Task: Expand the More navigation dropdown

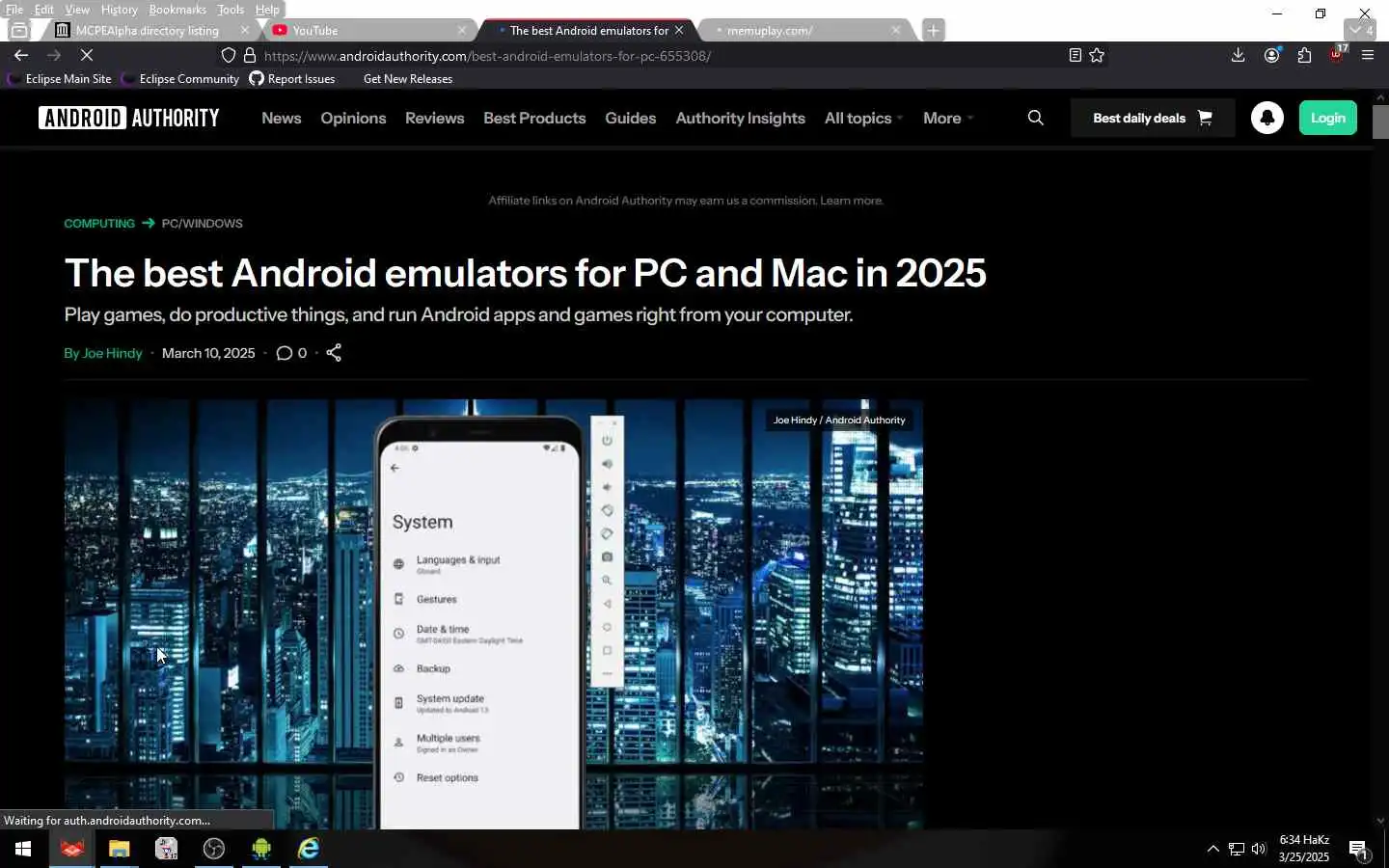Action: click(x=948, y=118)
